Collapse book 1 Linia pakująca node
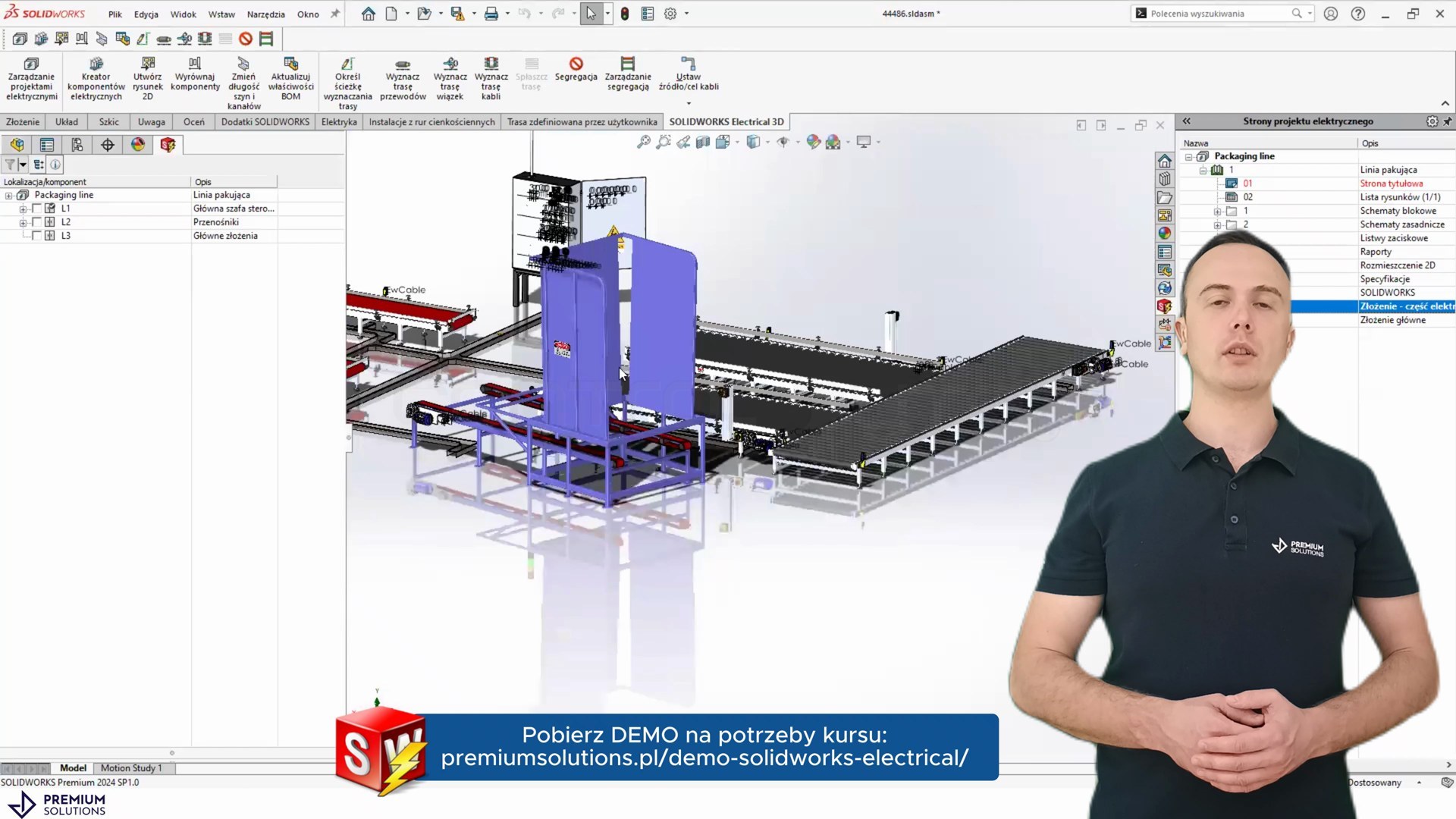1456x819 pixels. [1203, 171]
